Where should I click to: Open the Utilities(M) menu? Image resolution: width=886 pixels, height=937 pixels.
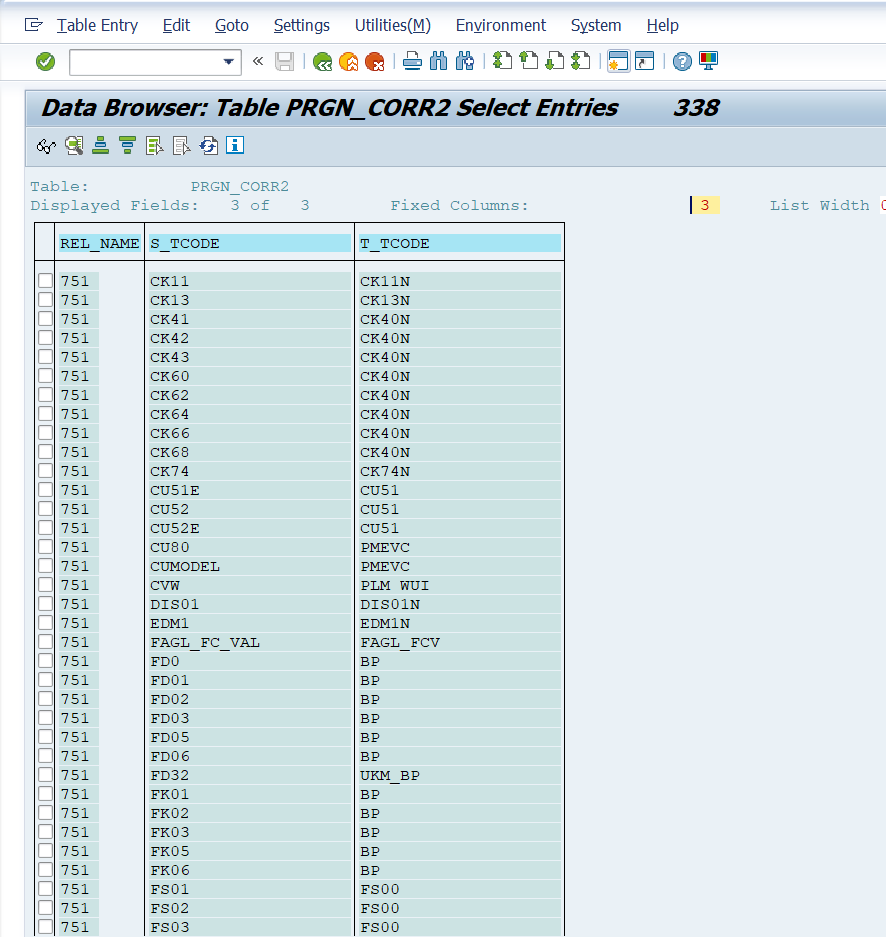pos(393,25)
